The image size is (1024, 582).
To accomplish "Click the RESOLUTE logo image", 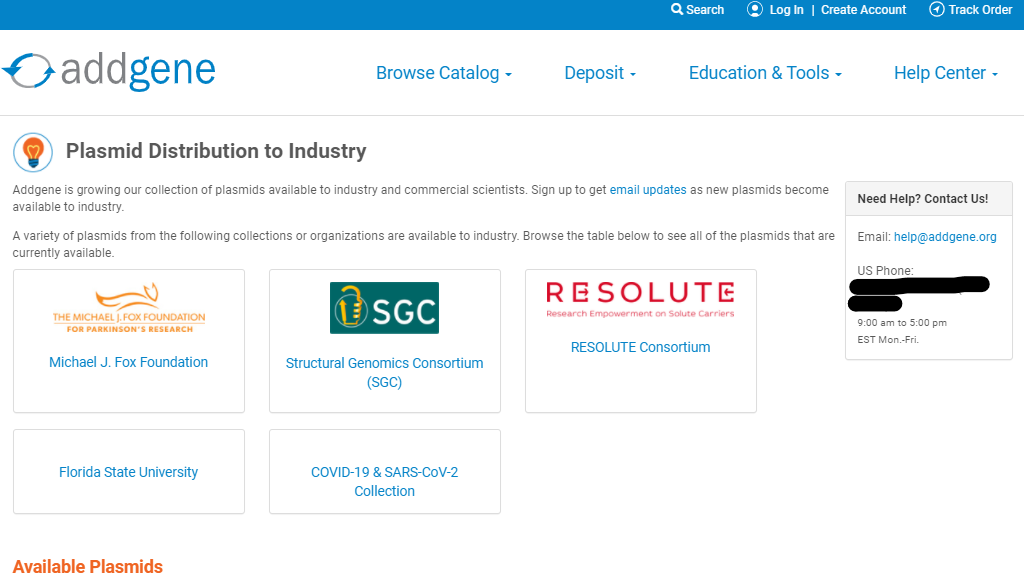I will click(640, 299).
